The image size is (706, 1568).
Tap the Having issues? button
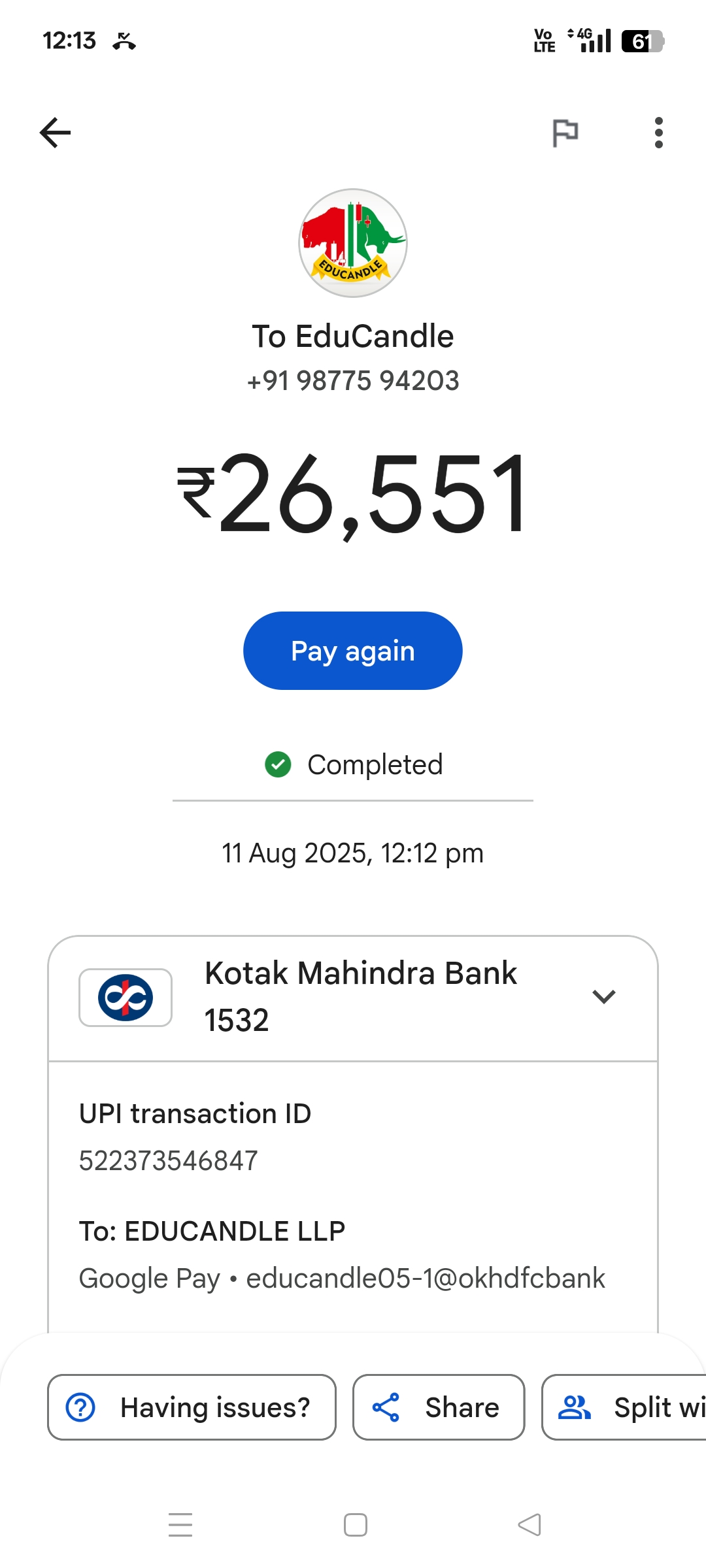192,1407
